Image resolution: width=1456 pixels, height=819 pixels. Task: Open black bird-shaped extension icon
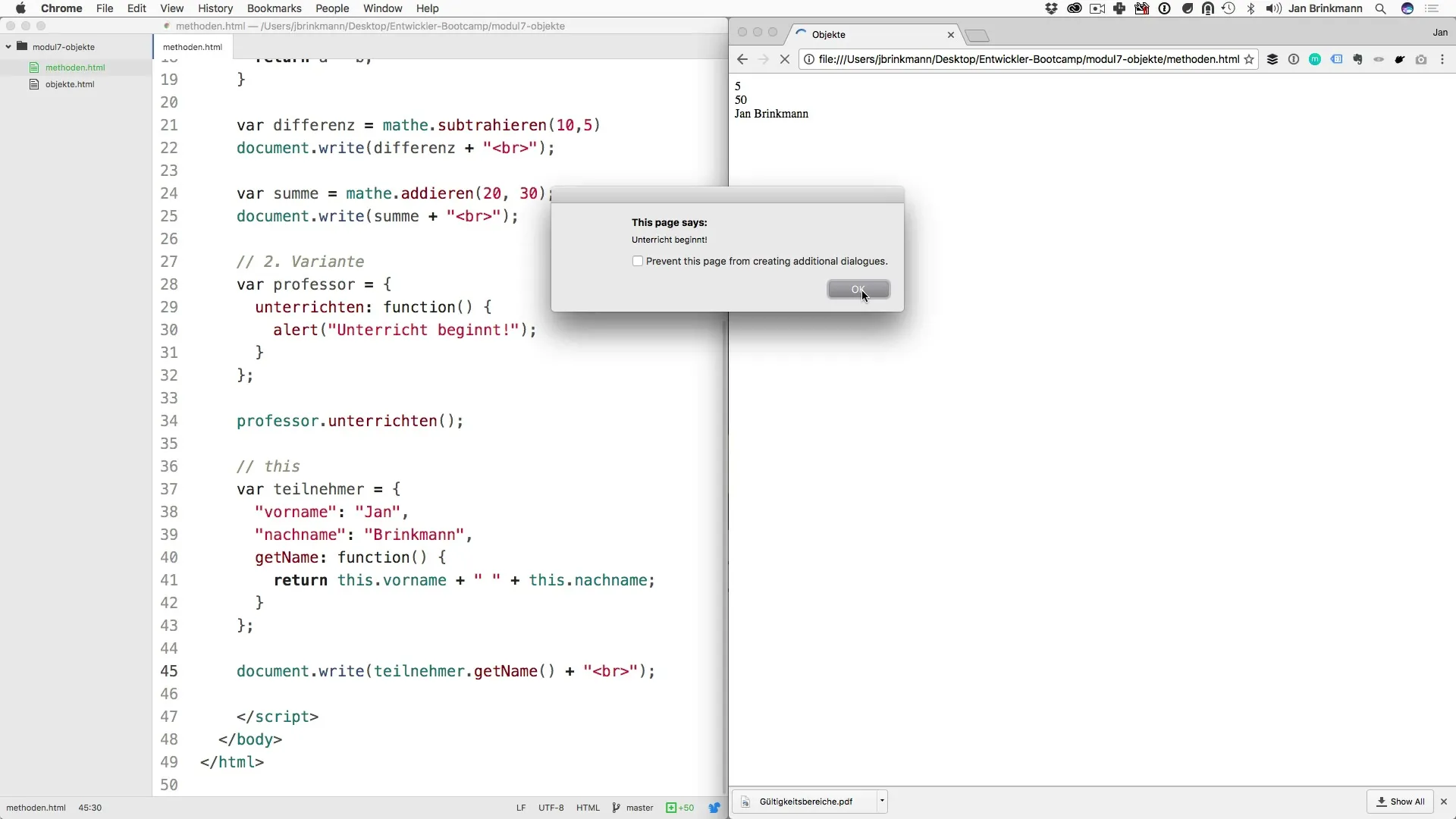tap(1400, 59)
